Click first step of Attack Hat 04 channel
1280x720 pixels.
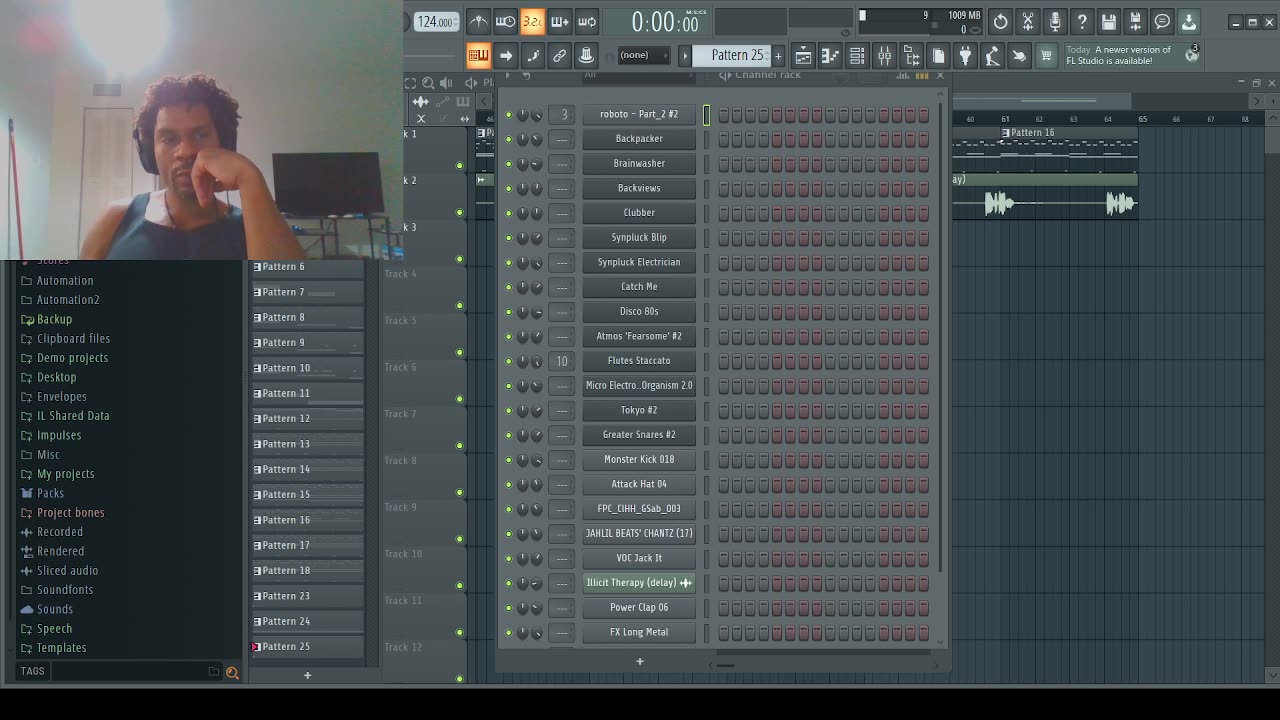724,484
